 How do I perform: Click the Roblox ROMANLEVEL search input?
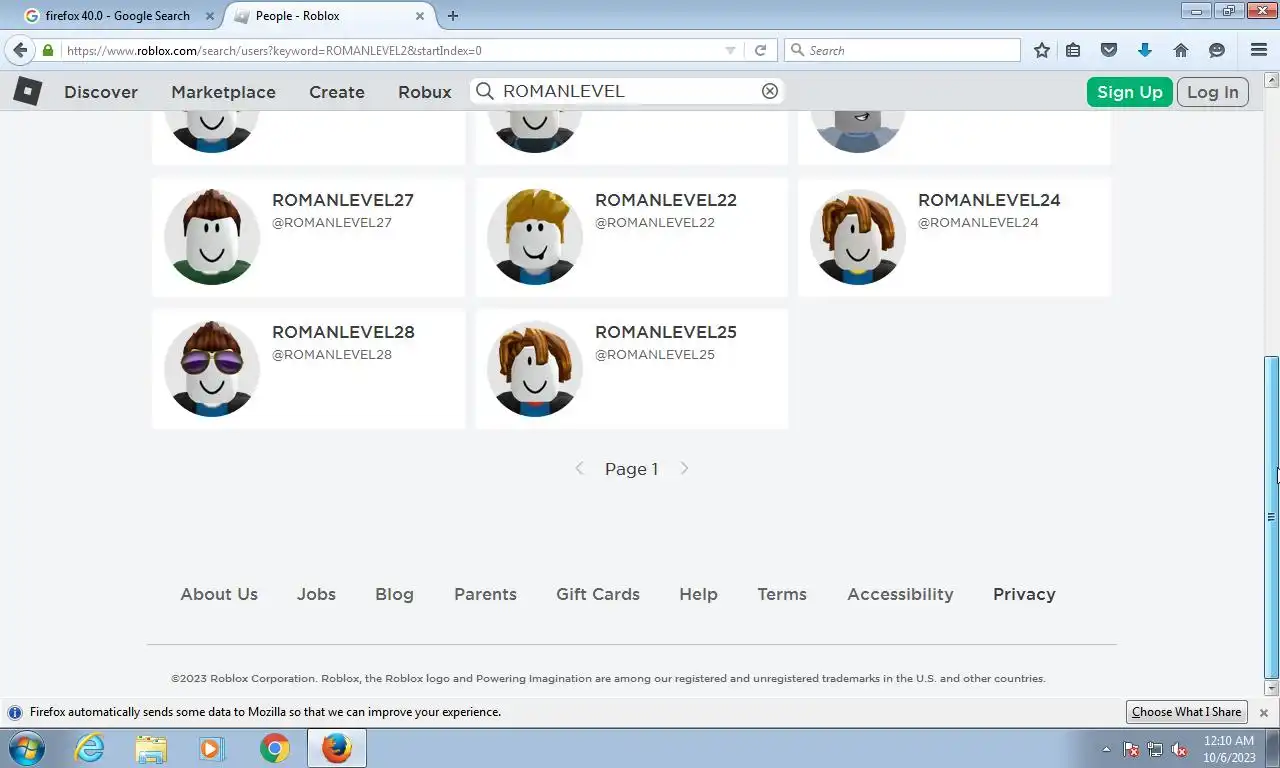coord(627,91)
